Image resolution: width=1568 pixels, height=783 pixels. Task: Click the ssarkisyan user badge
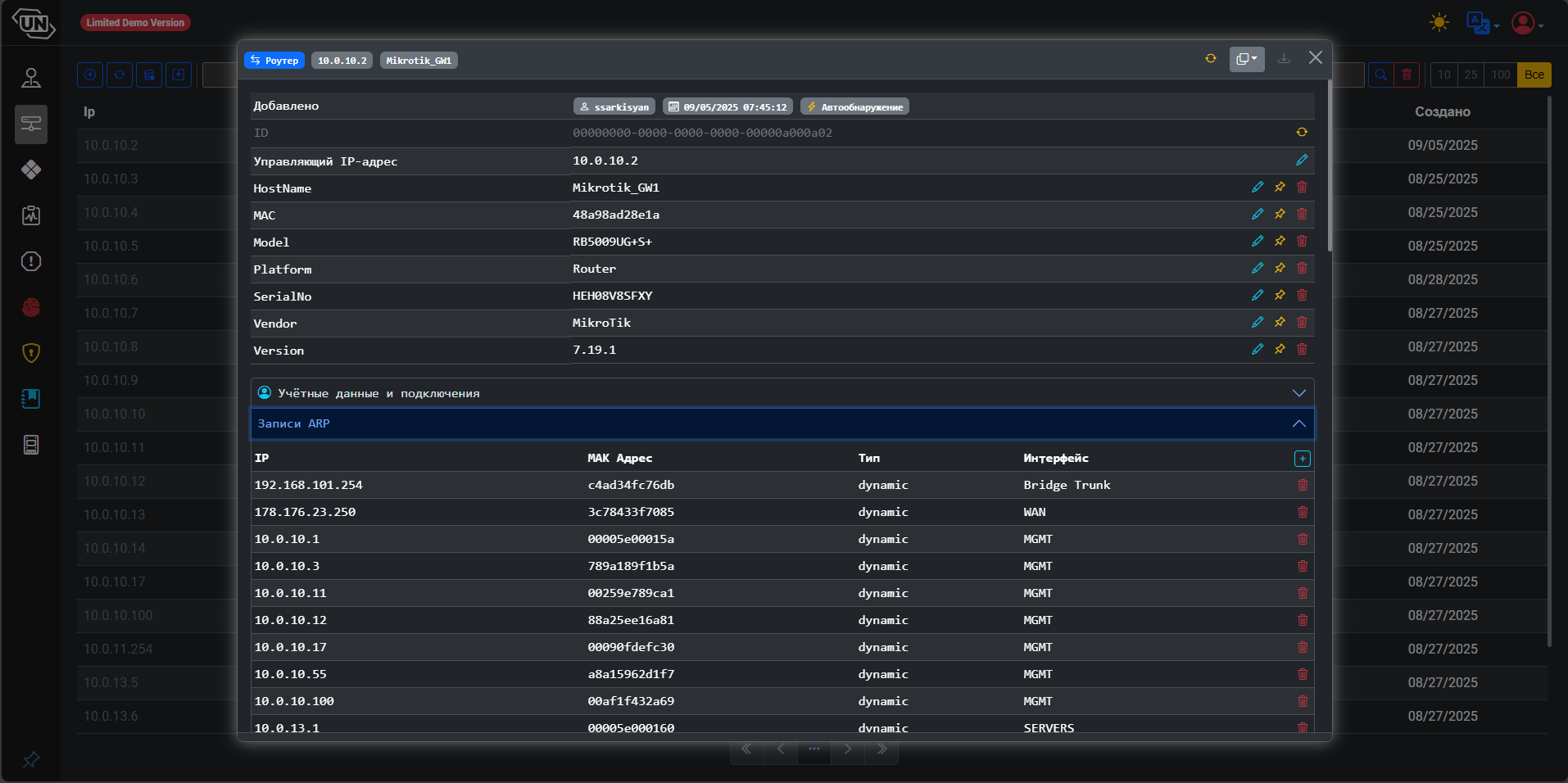tap(614, 106)
